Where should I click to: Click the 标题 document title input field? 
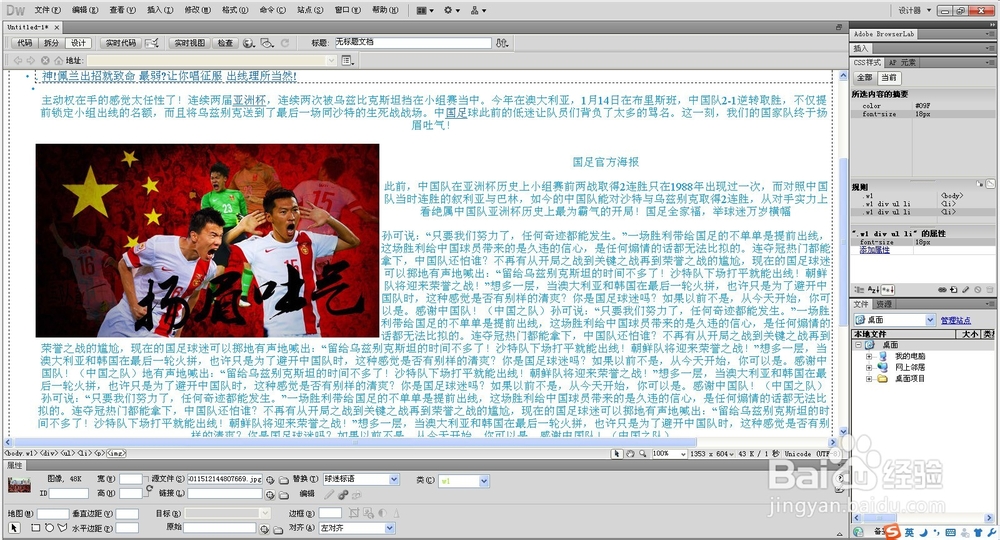coord(413,43)
